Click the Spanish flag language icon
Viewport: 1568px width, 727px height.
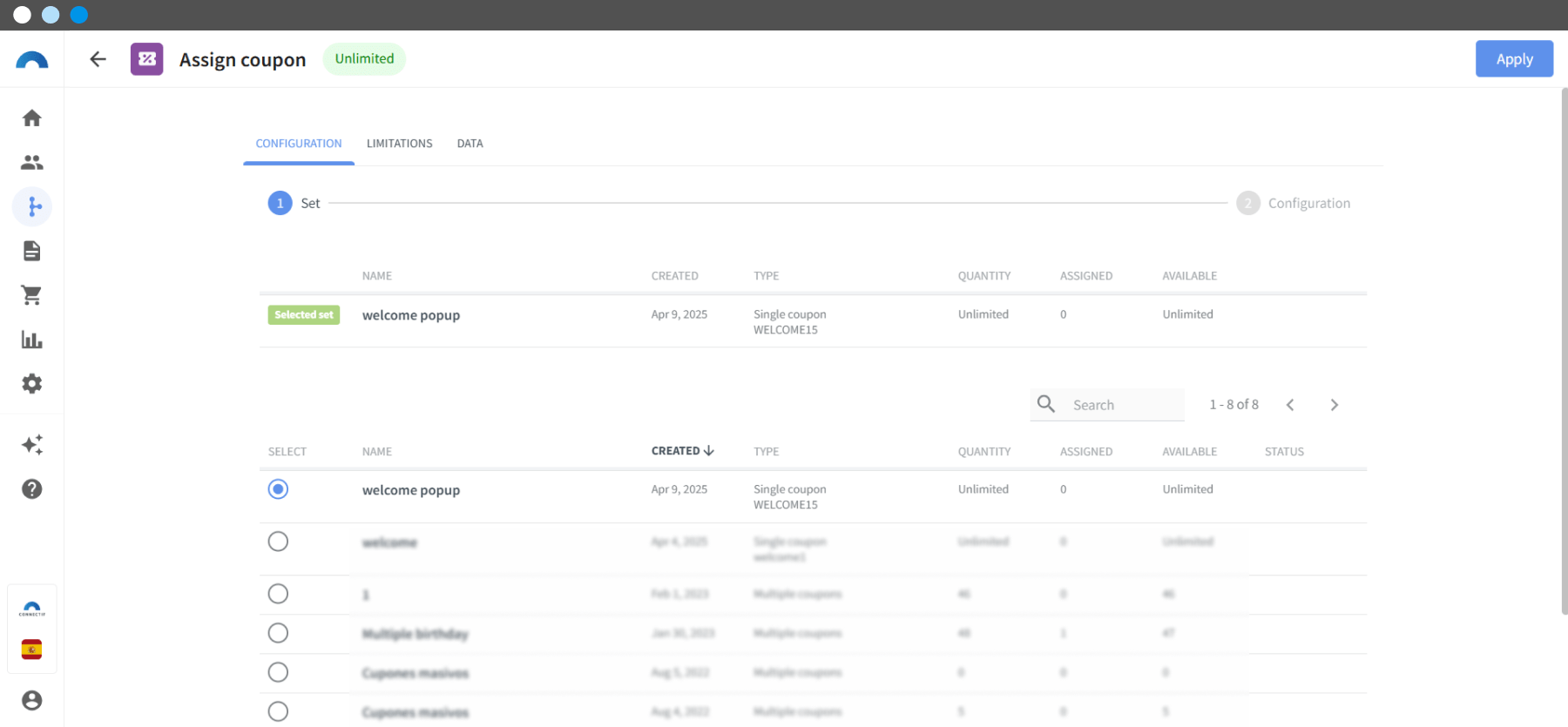(x=32, y=650)
